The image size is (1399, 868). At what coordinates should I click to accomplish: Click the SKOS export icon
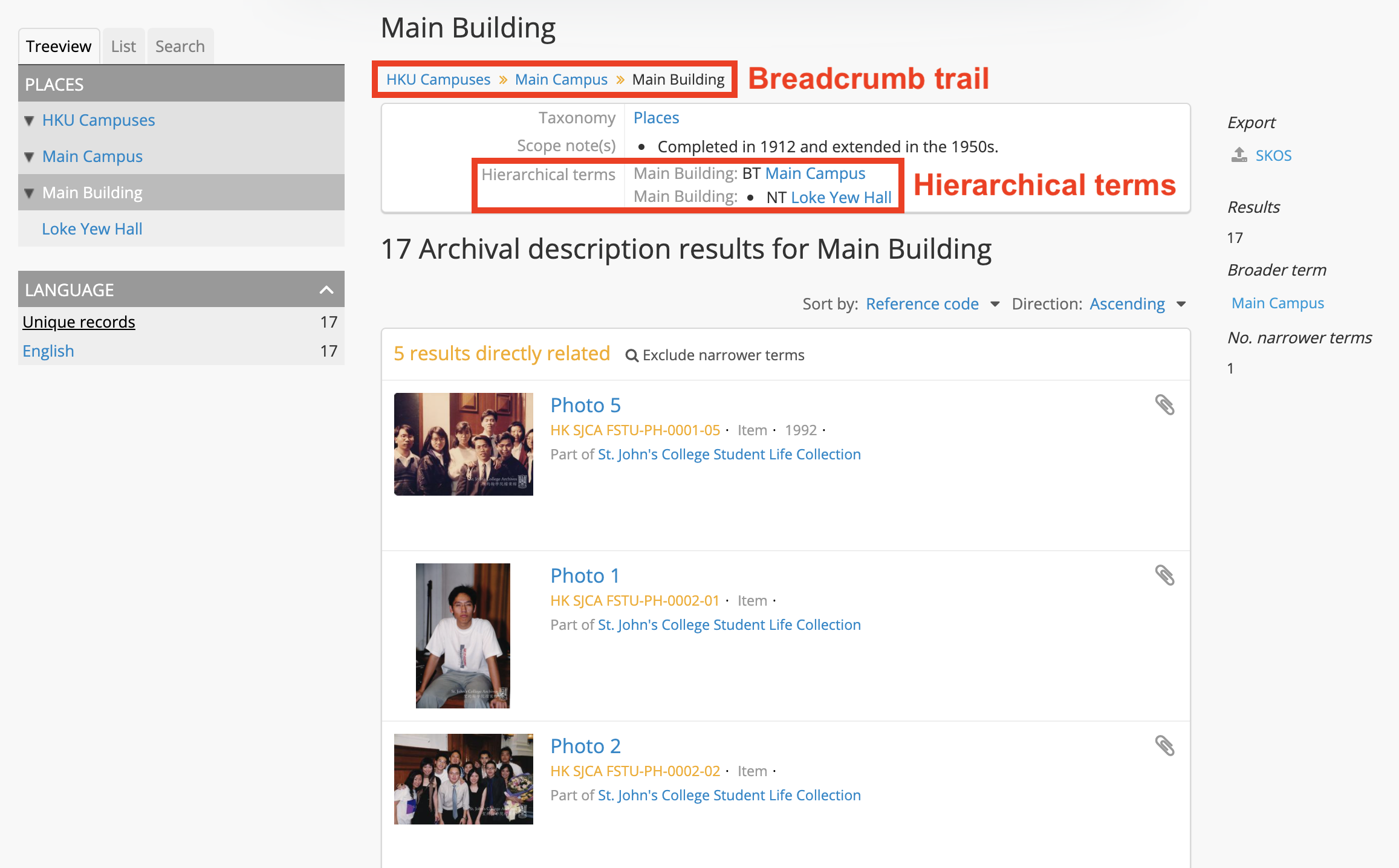pos(1239,155)
